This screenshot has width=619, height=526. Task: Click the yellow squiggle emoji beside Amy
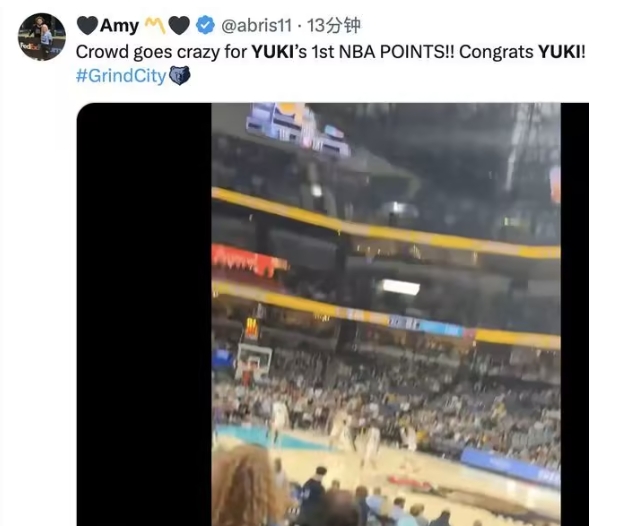coord(155,26)
